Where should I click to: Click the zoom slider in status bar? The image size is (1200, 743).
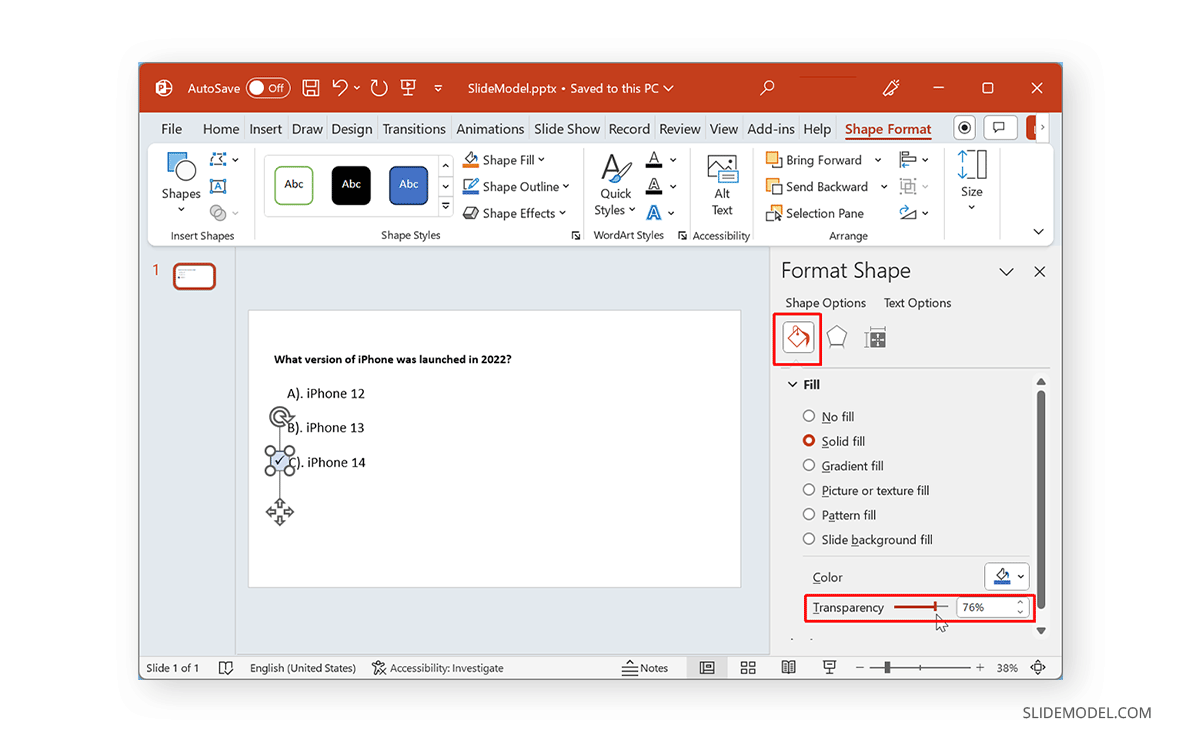point(921,668)
